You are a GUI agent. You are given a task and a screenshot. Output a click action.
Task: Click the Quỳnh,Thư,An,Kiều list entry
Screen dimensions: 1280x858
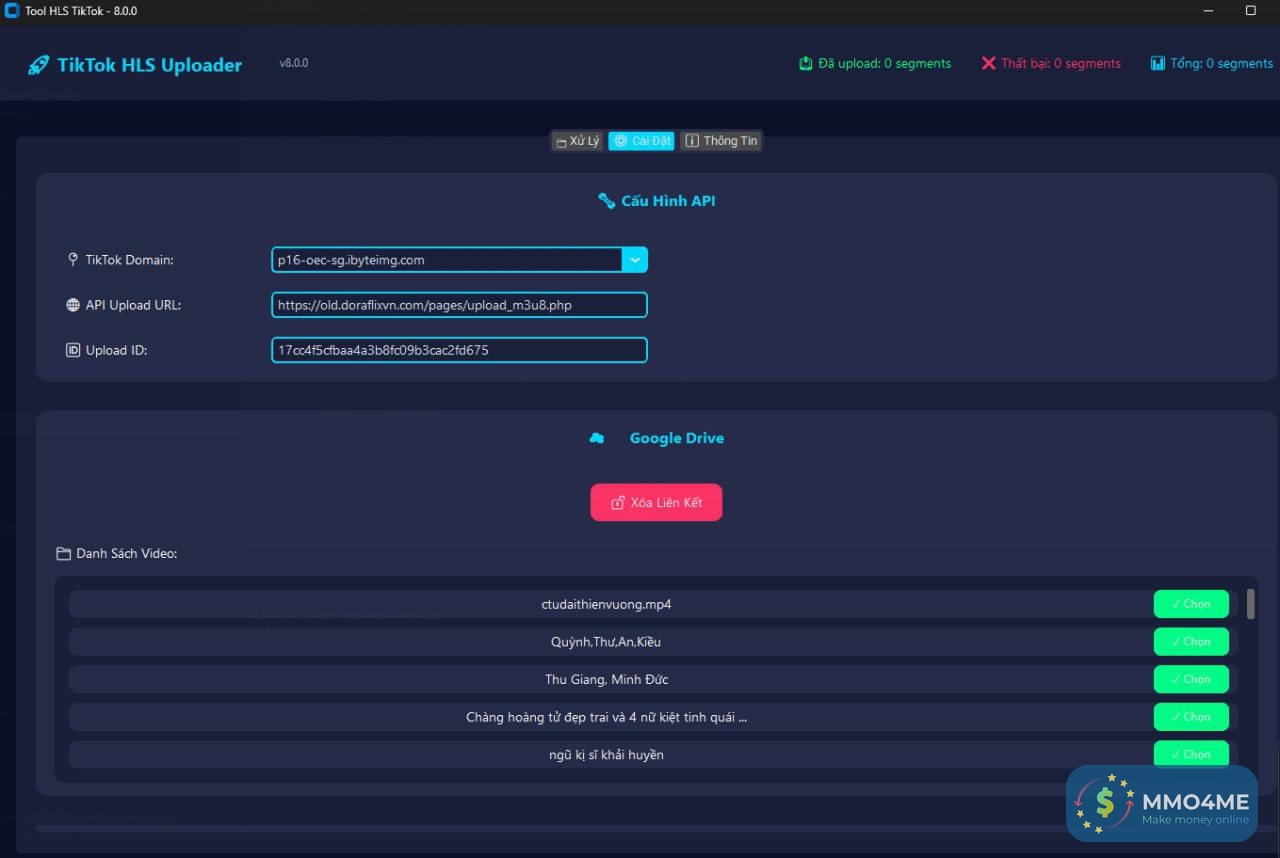tap(606, 642)
